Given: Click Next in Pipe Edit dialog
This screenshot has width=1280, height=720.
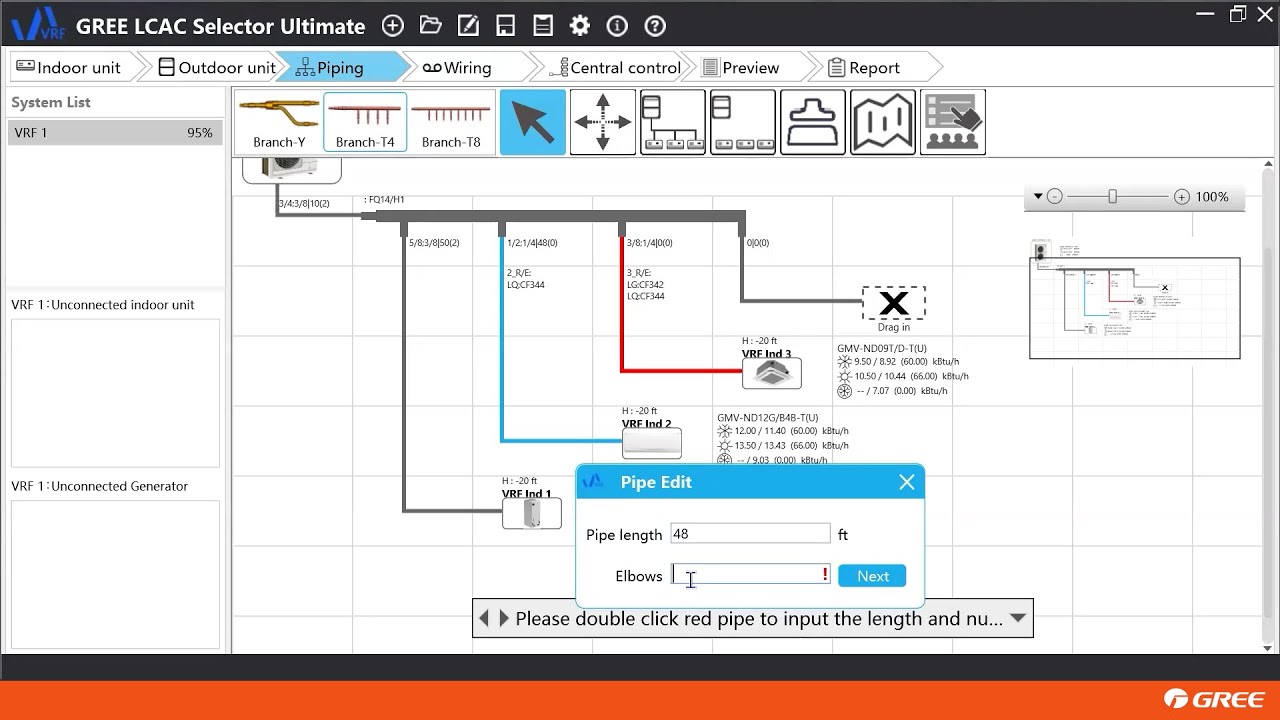Looking at the screenshot, I should (x=872, y=576).
